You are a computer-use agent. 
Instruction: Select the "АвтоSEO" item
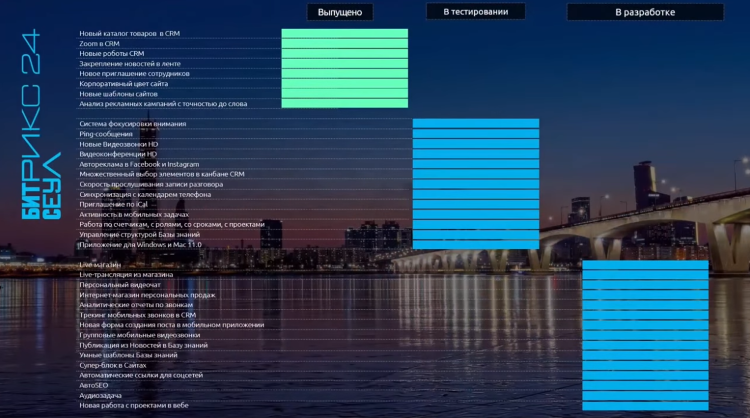click(94, 385)
